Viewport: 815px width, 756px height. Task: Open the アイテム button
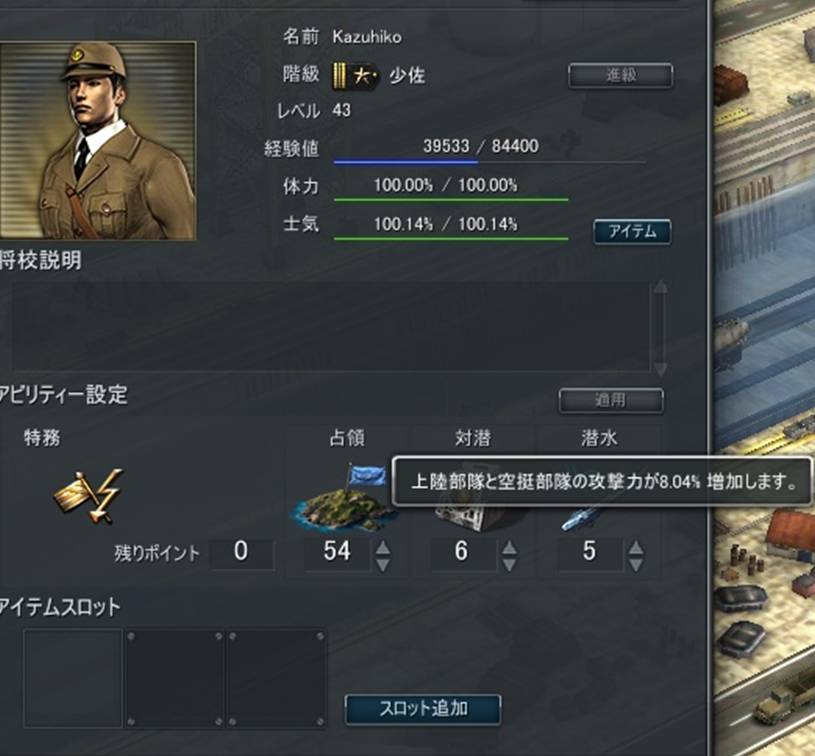pyautogui.click(x=632, y=231)
